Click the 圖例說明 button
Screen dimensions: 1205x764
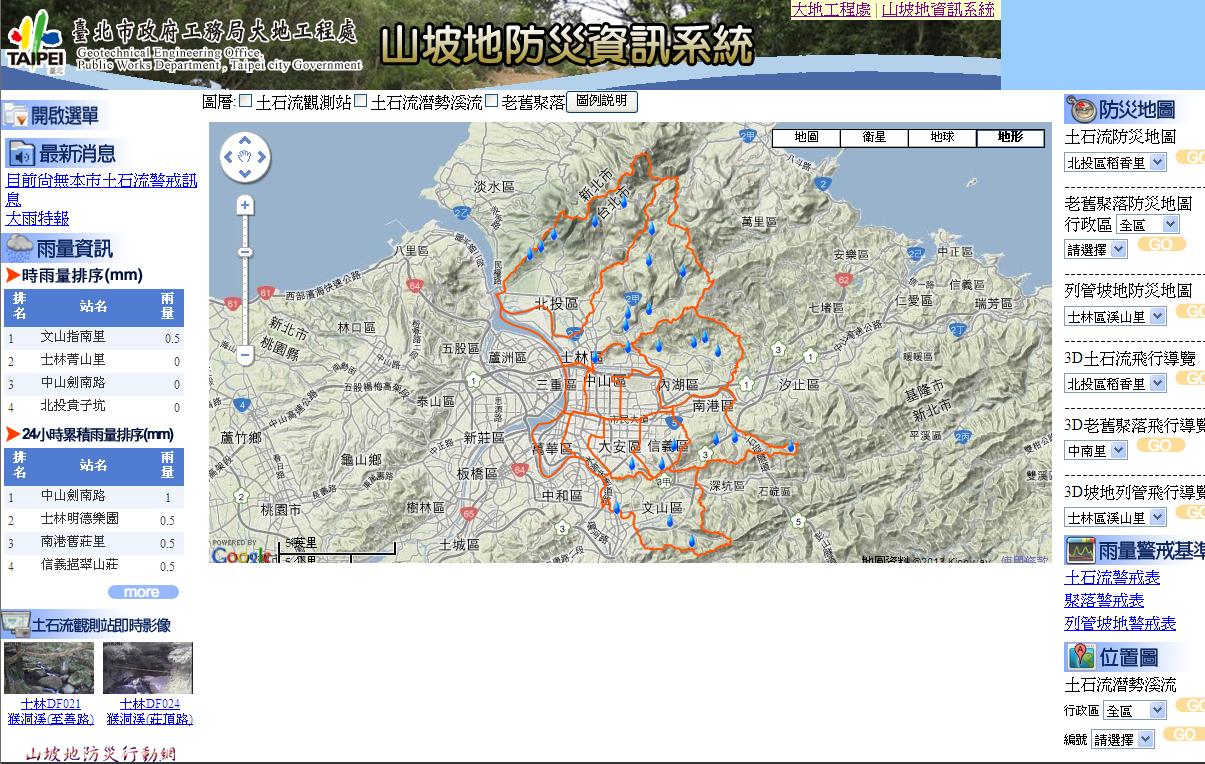pos(601,101)
